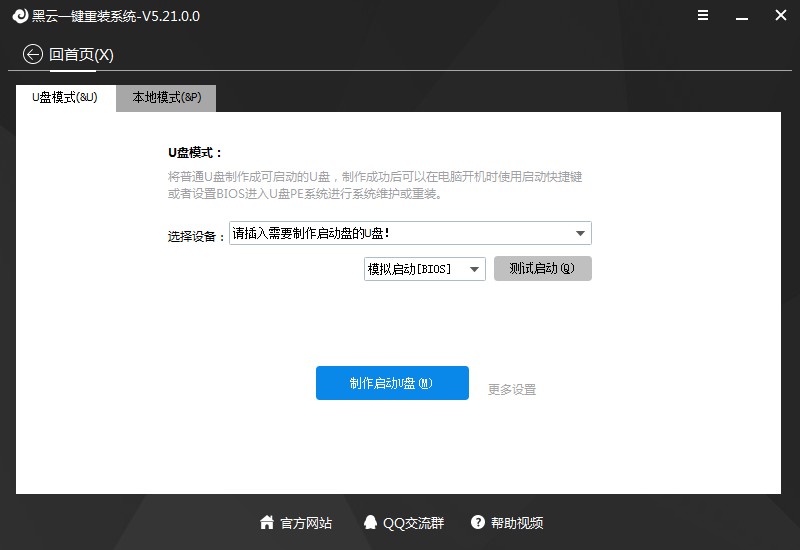The width and height of the screenshot is (800, 550).
Task: Click the blue 制作启动U盘 button
Action: click(x=392, y=383)
